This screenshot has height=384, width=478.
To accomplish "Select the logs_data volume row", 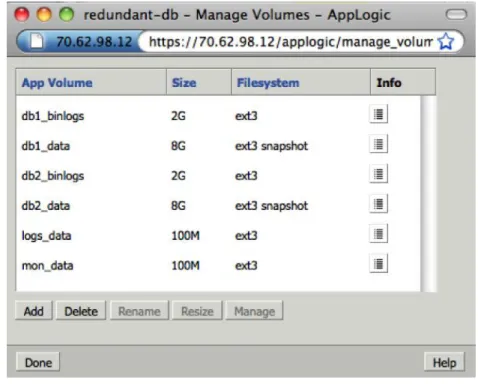I will (x=218, y=236).
